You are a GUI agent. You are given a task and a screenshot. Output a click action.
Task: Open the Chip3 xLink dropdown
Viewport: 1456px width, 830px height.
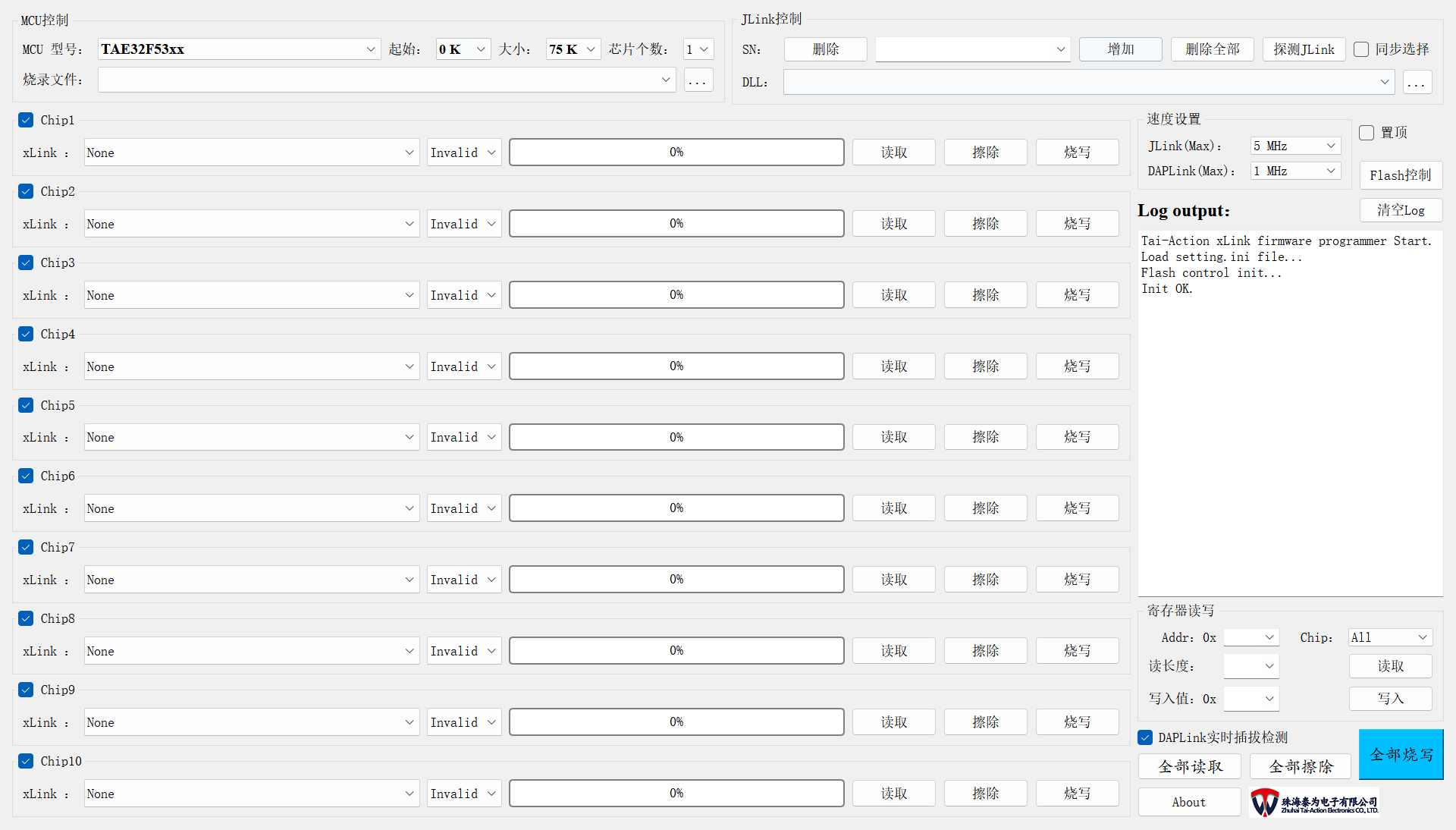pyautogui.click(x=251, y=295)
